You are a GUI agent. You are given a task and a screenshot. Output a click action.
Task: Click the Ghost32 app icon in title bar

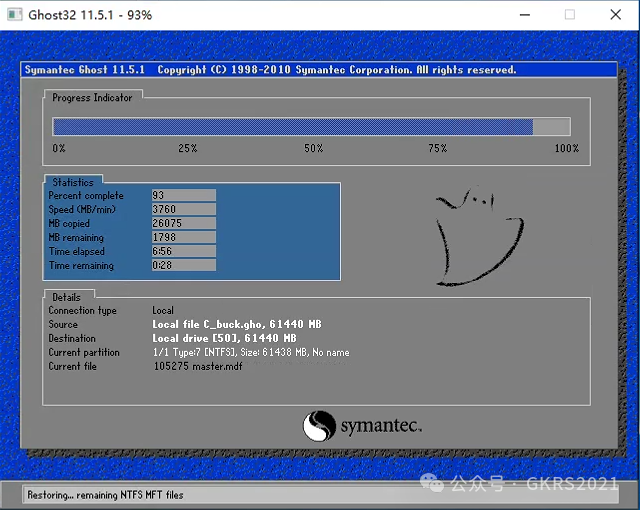tap(15, 15)
